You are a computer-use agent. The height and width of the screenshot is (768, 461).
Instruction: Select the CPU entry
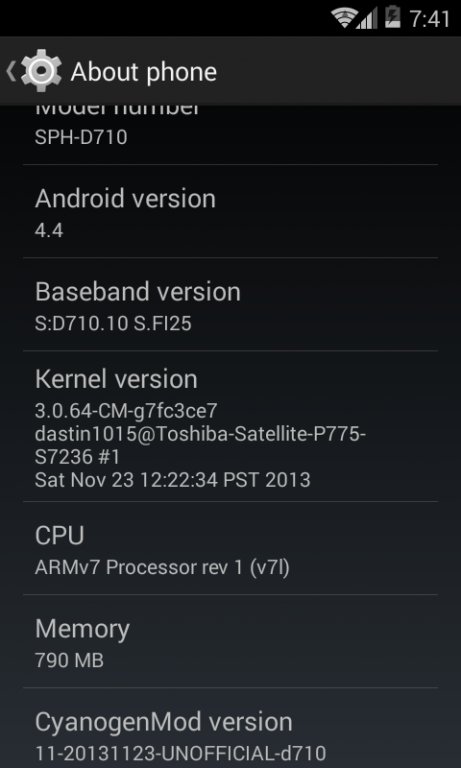pos(230,548)
